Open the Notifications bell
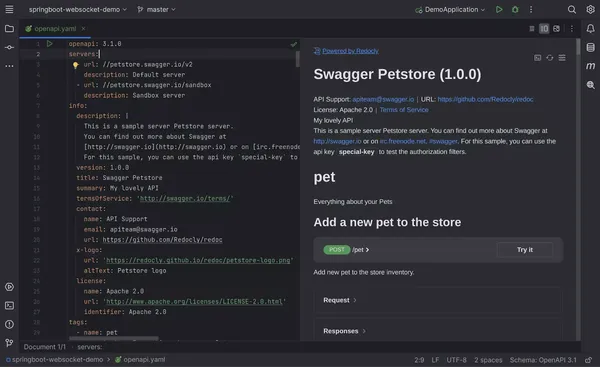The height and width of the screenshot is (367, 600). coord(590,29)
